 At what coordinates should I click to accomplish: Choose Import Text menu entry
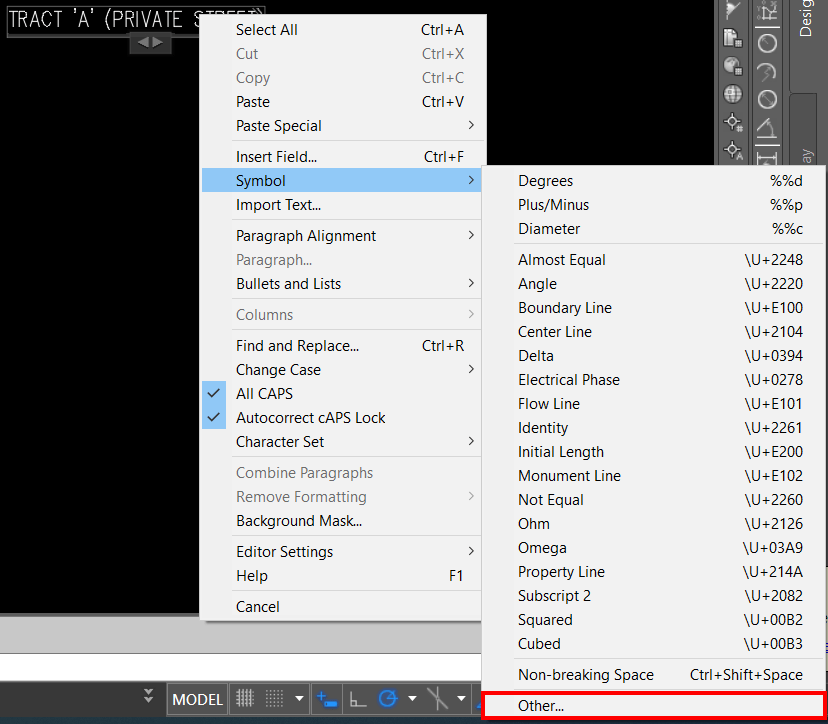coord(341,204)
